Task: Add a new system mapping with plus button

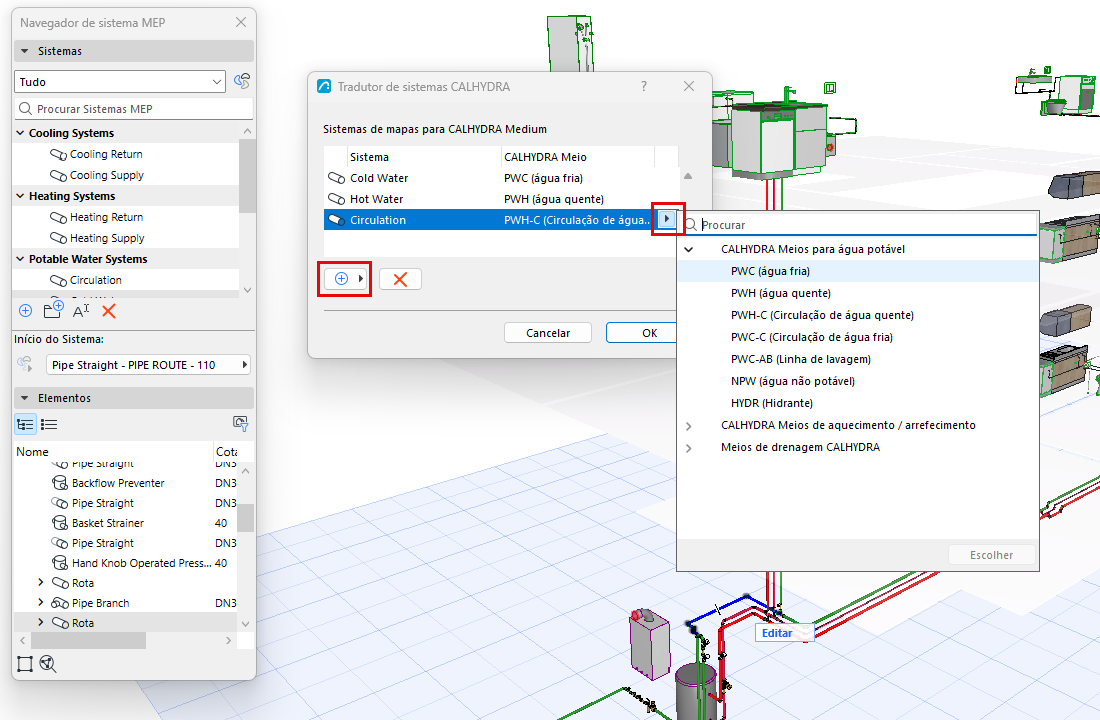Action: [x=344, y=279]
